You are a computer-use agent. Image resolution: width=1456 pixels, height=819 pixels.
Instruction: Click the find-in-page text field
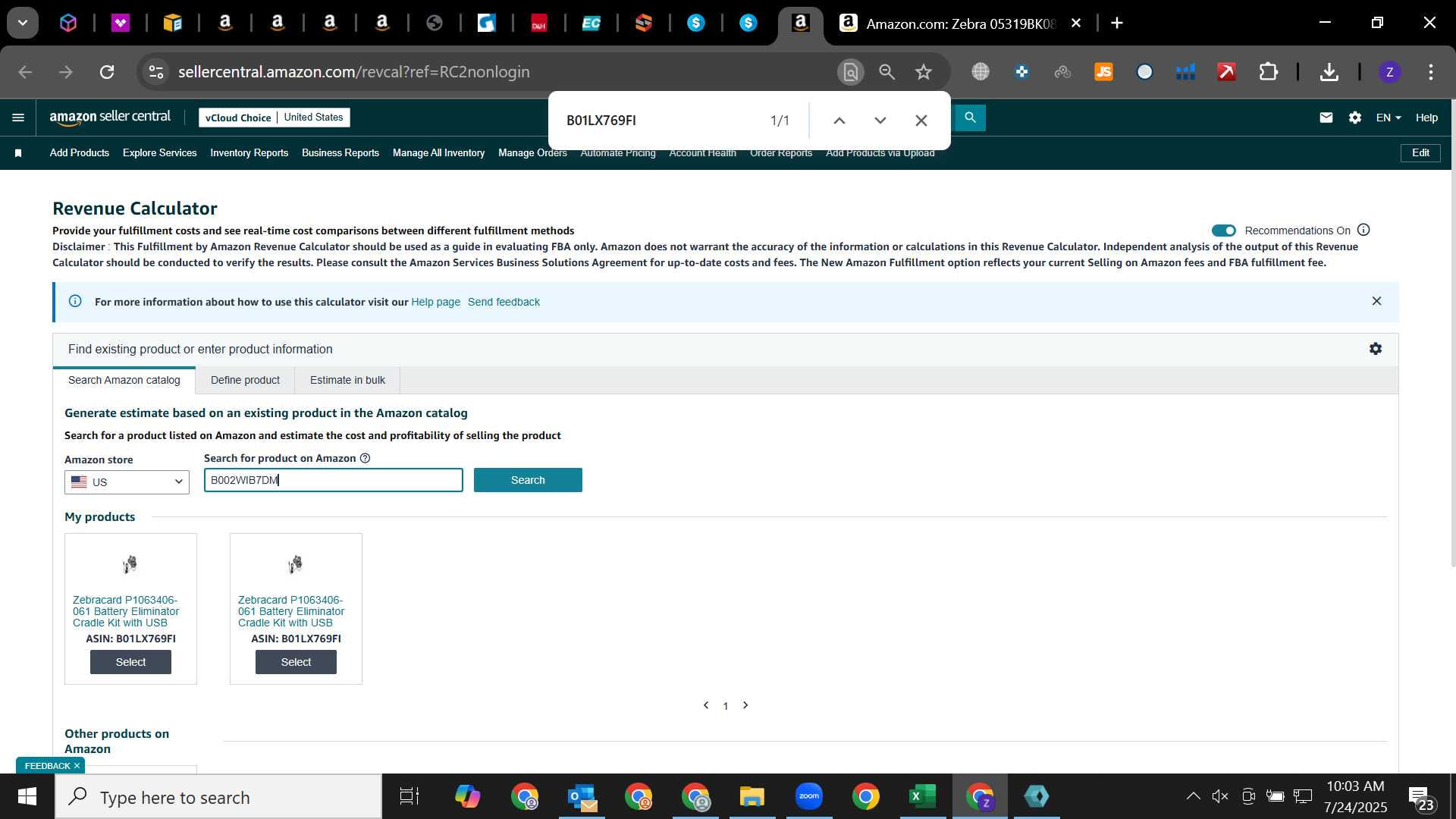tap(660, 121)
